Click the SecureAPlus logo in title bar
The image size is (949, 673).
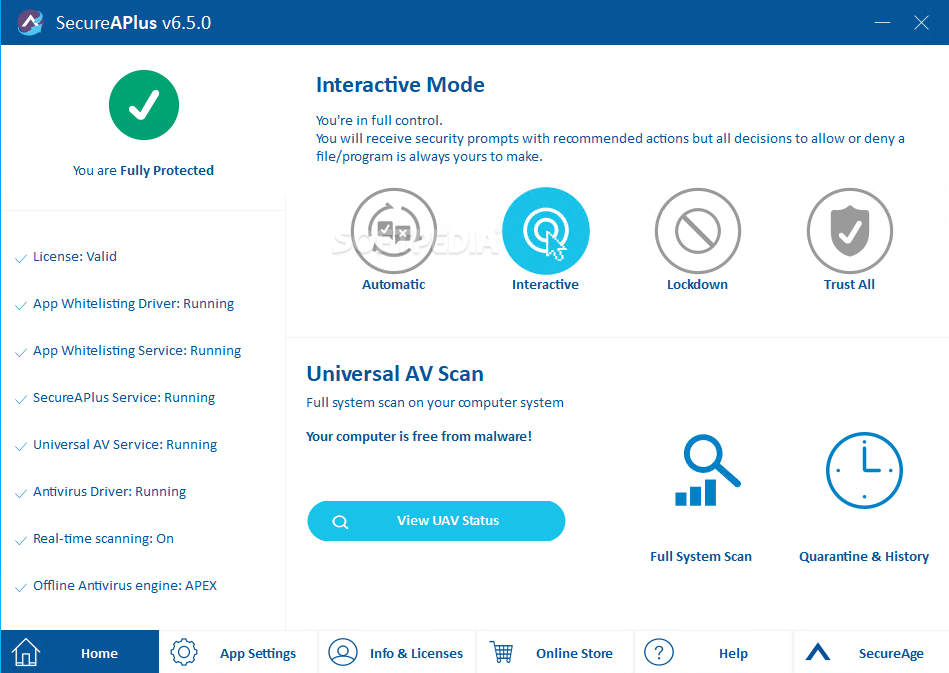click(x=30, y=23)
